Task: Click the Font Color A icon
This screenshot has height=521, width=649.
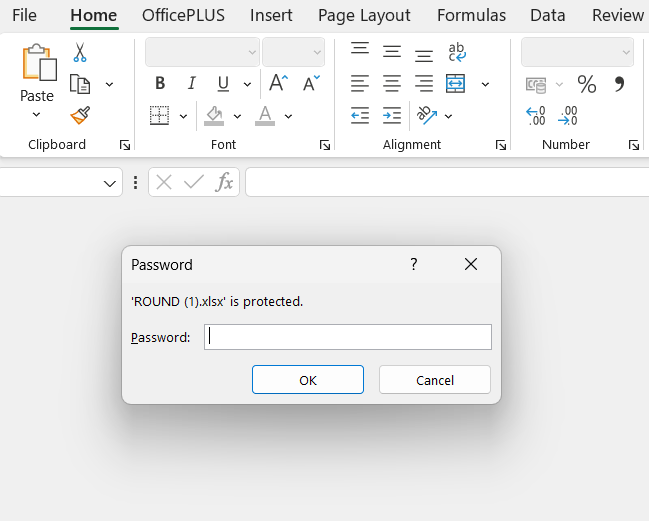Action: tap(265, 115)
